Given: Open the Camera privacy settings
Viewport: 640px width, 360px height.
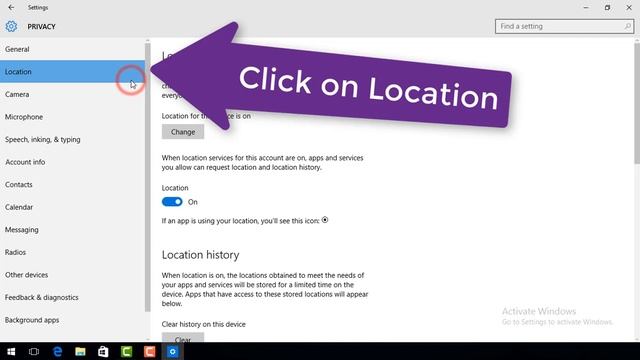Looking at the screenshot, I should [x=72, y=94].
